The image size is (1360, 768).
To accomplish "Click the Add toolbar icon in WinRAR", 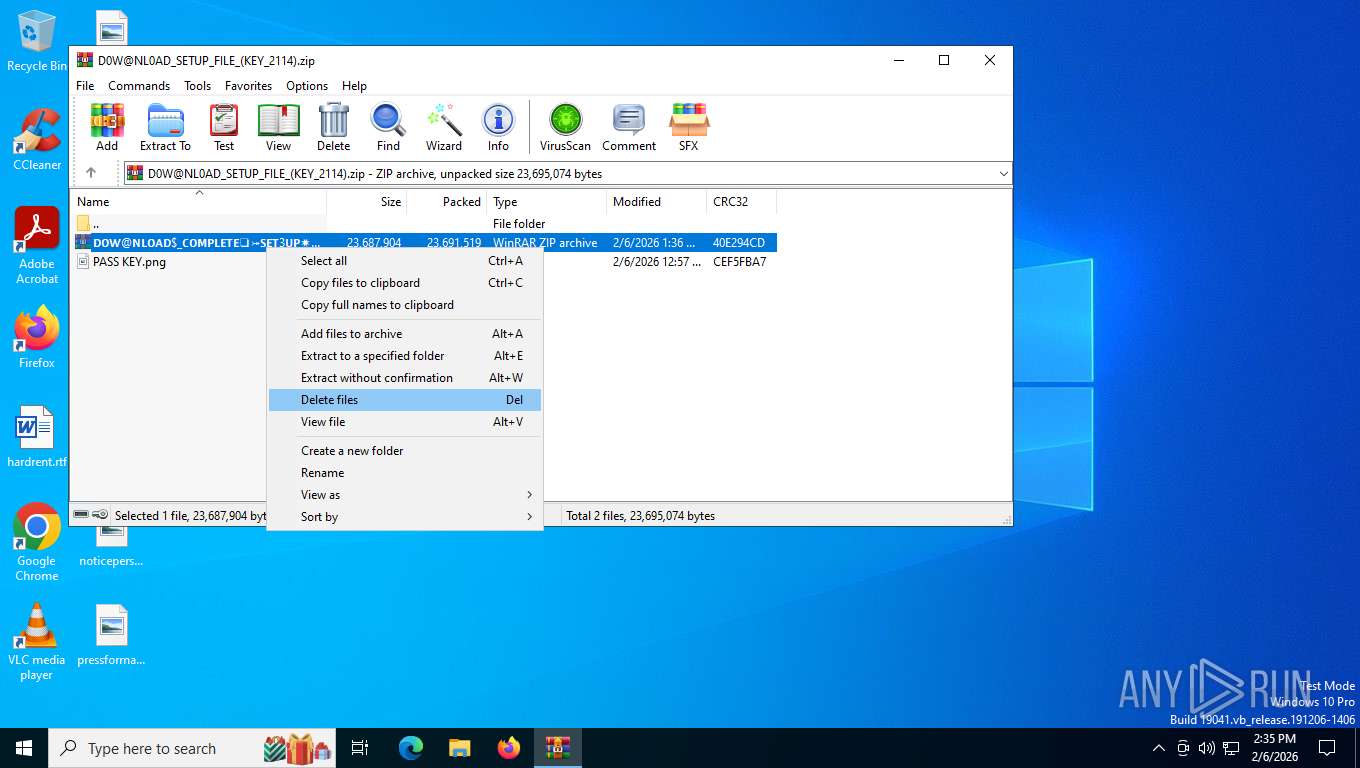I will [x=107, y=127].
